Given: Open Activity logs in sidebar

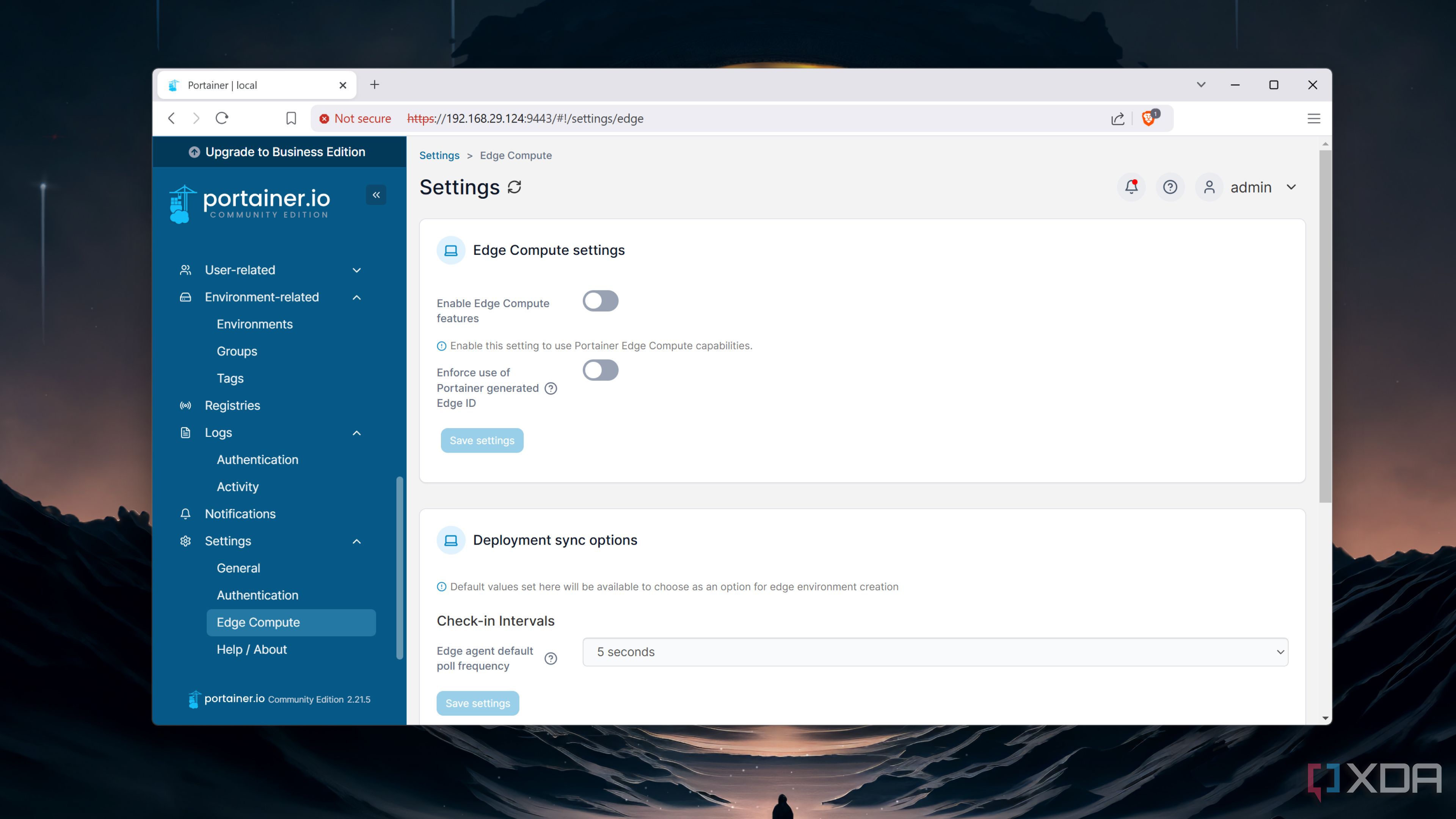Looking at the screenshot, I should [x=237, y=486].
